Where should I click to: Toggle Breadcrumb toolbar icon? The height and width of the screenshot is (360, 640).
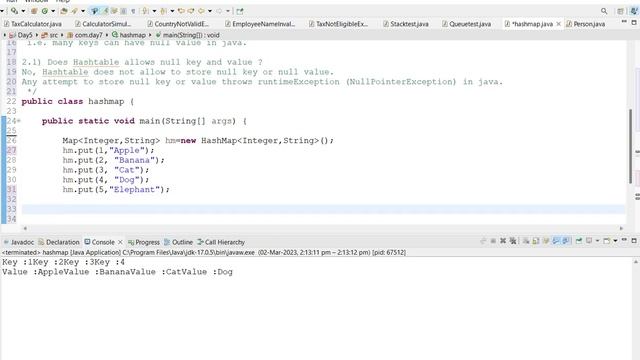pos(94,11)
